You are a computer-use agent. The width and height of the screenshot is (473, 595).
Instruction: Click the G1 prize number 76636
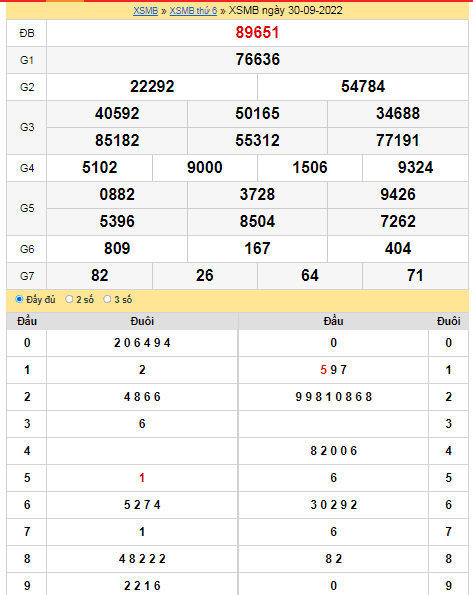pyautogui.click(x=257, y=60)
